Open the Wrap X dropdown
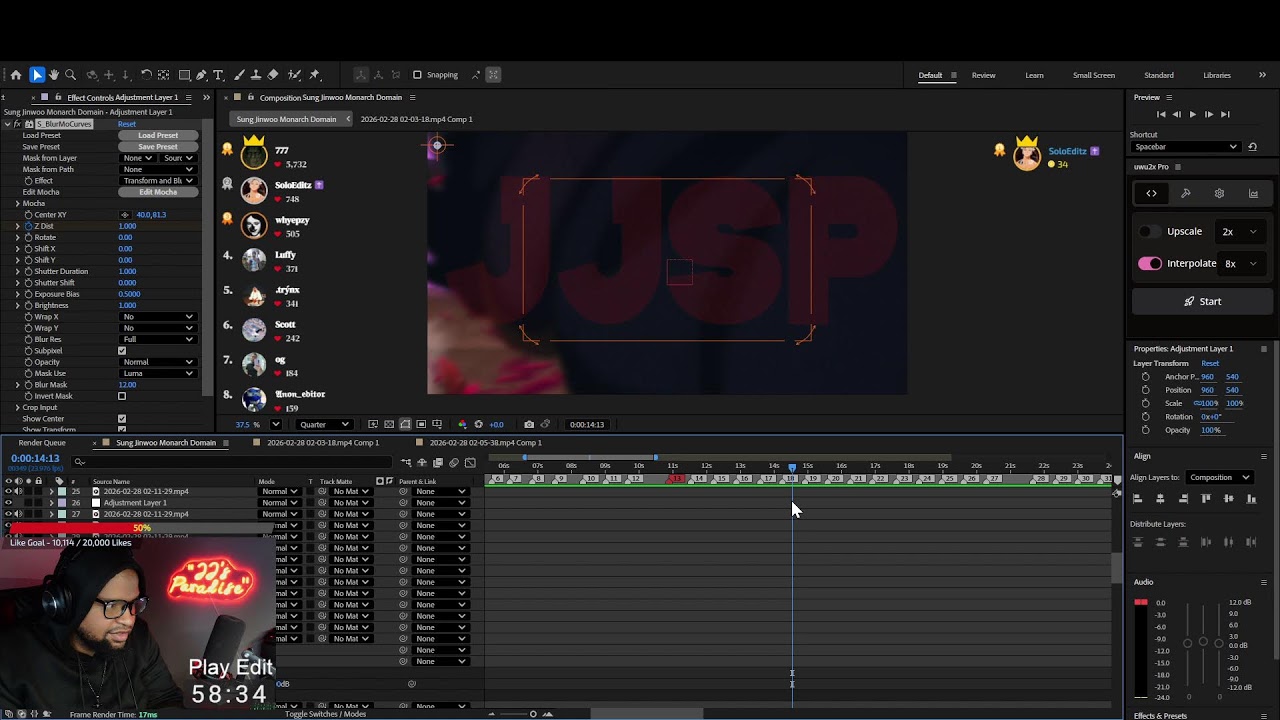The height and width of the screenshot is (720, 1280). (158, 317)
